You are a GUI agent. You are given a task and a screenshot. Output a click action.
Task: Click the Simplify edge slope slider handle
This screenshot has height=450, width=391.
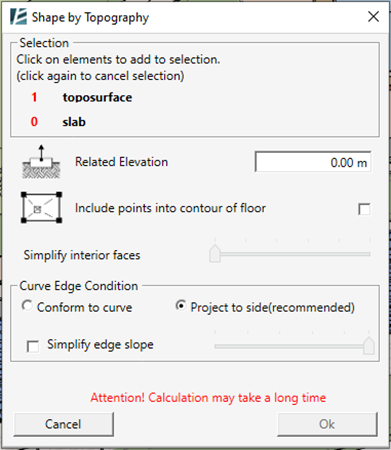[369, 346]
